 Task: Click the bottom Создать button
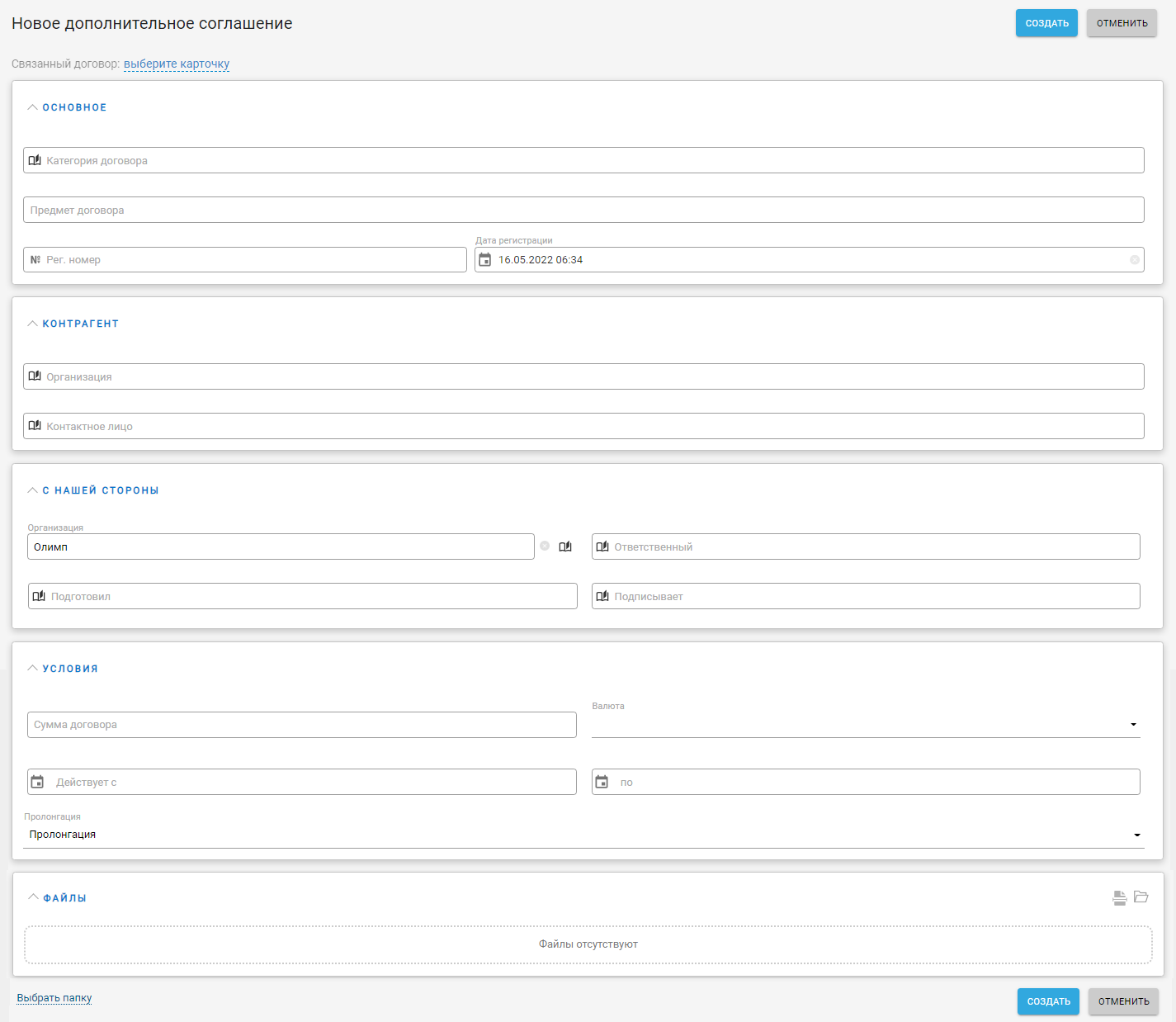[1048, 1001]
